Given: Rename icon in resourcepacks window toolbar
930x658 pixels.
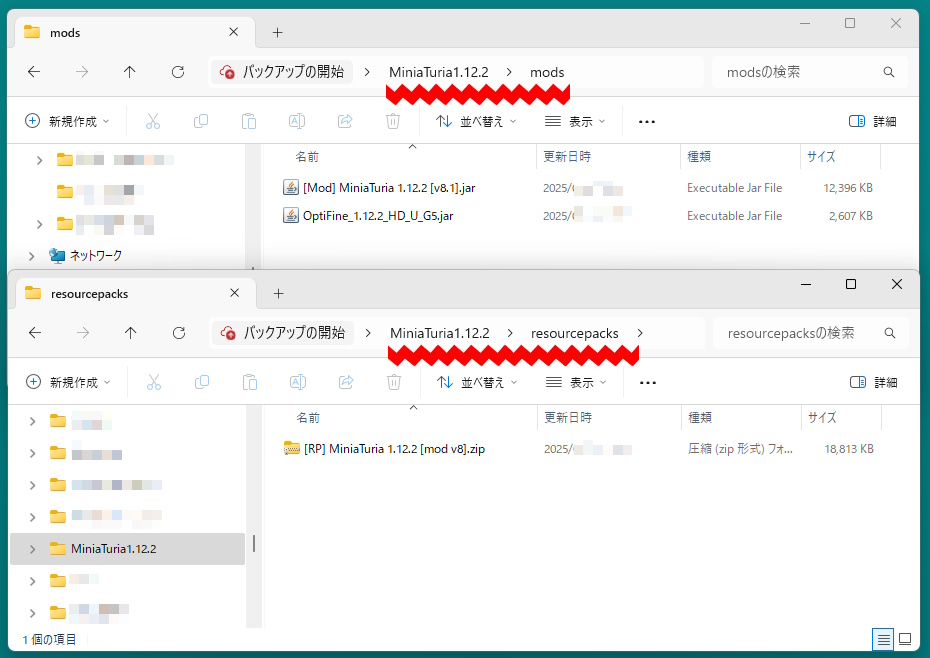Looking at the screenshot, I should tap(298, 382).
